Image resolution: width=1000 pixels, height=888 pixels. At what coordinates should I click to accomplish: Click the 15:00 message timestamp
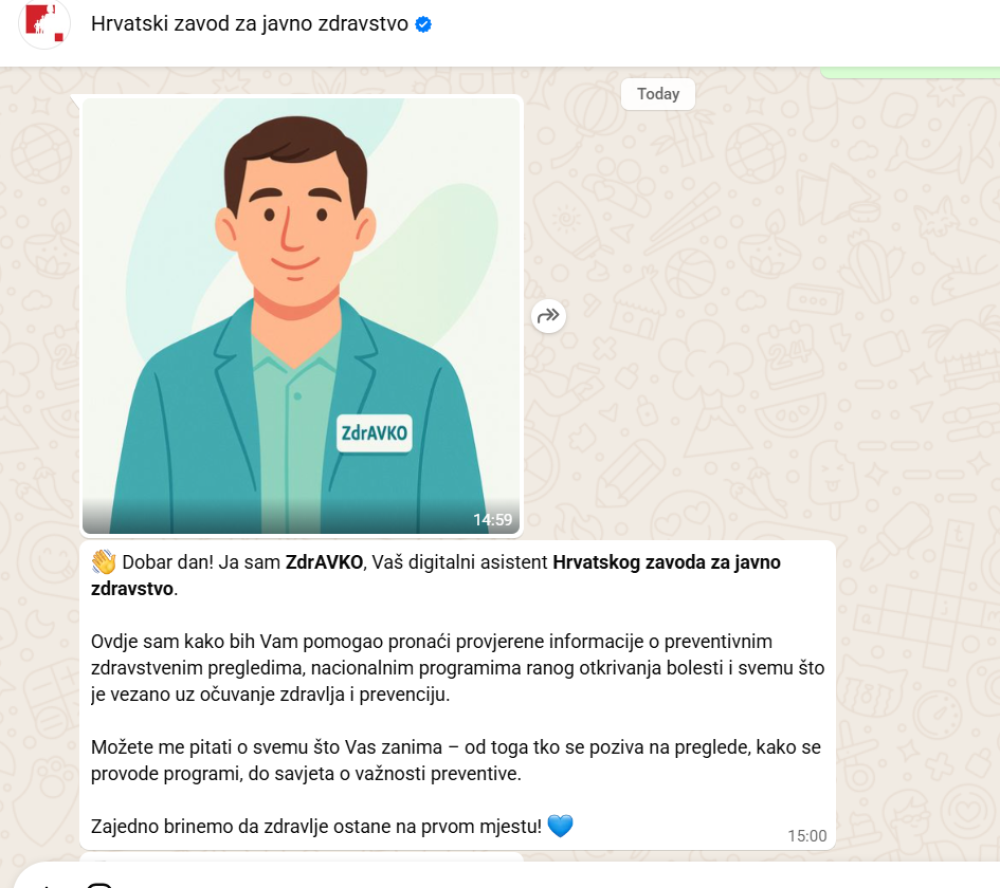pyautogui.click(x=807, y=836)
